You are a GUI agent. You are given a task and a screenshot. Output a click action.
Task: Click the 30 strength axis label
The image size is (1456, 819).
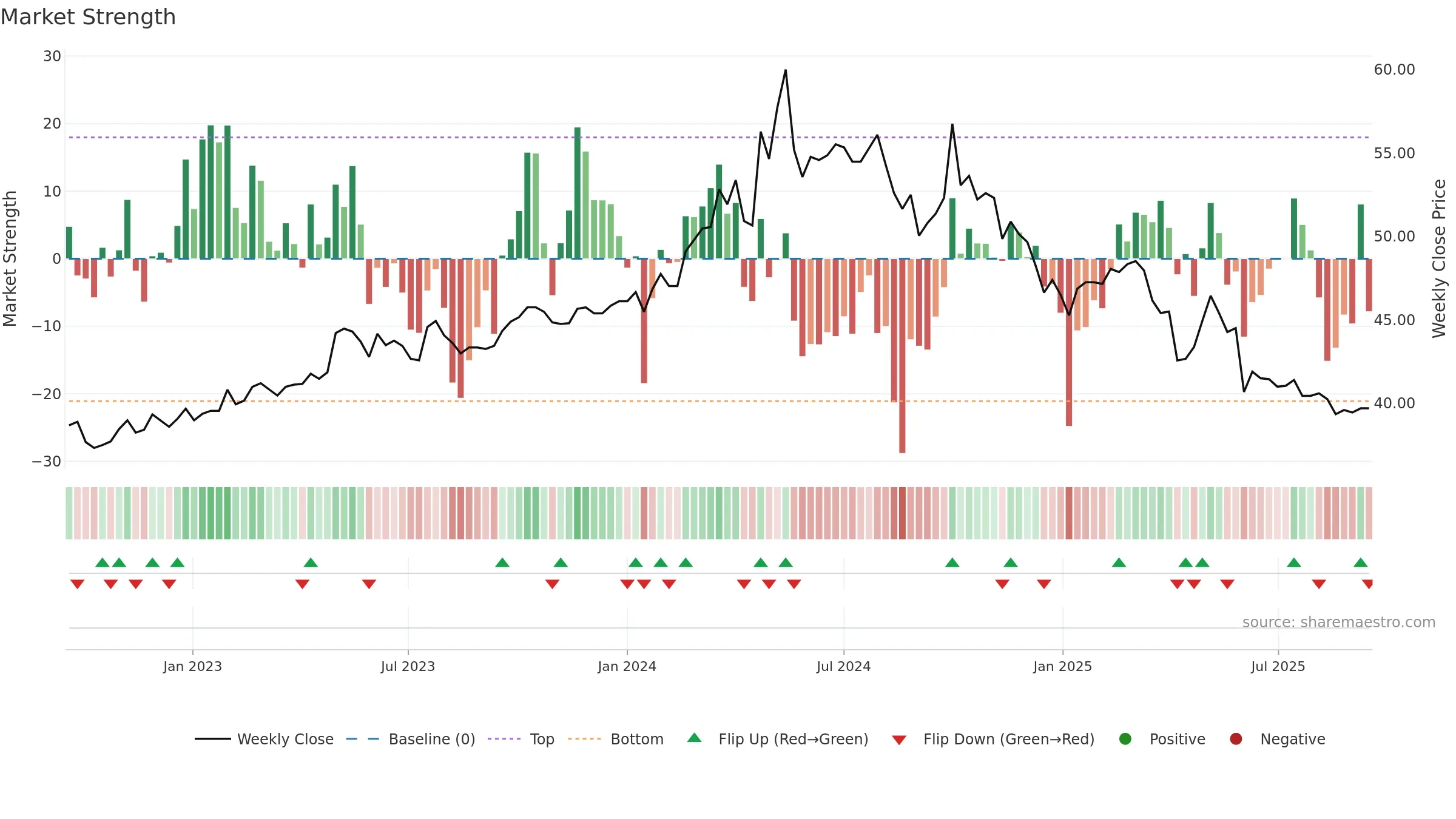click(x=52, y=56)
